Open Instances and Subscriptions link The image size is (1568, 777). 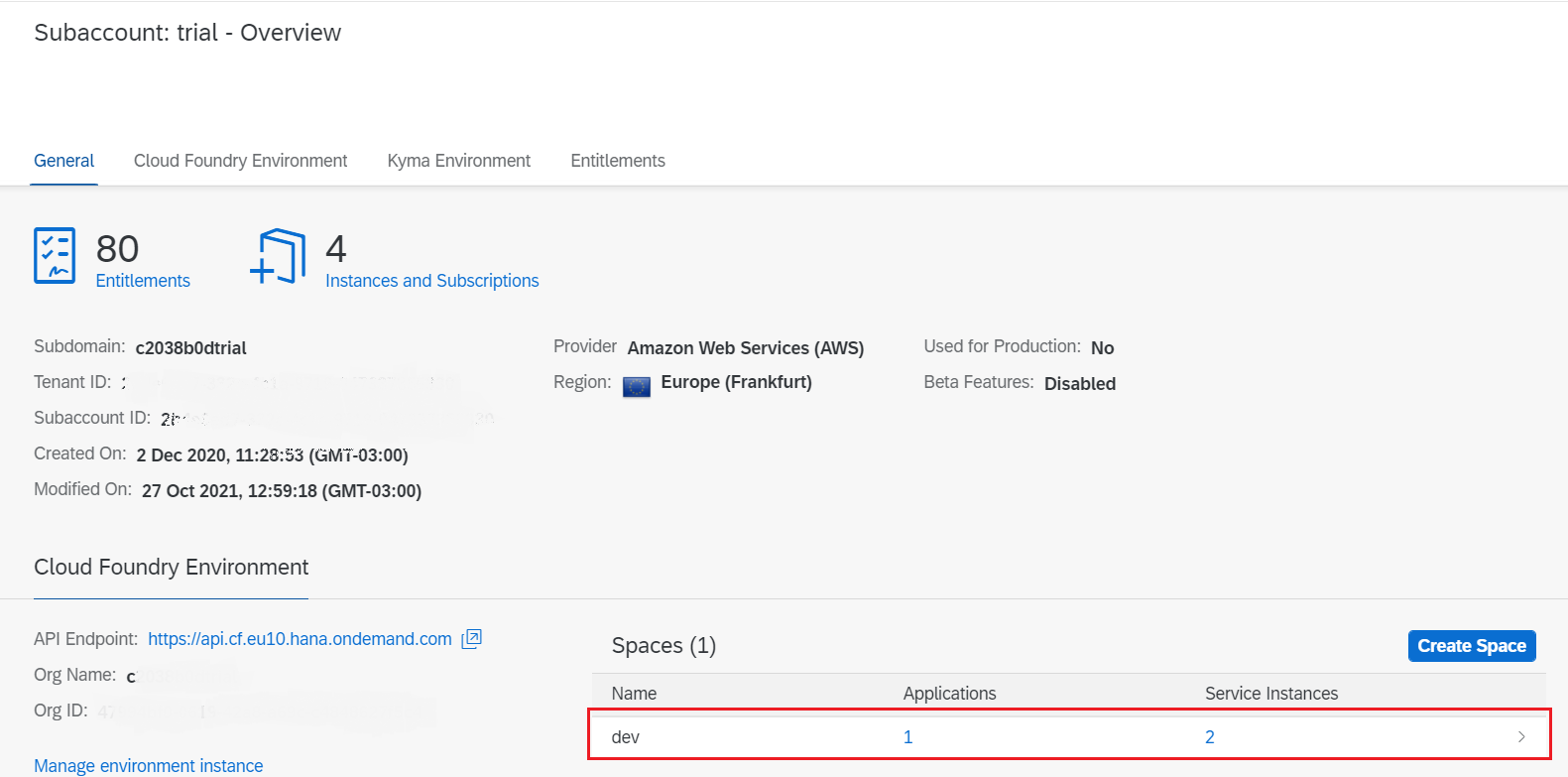click(x=432, y=281)
